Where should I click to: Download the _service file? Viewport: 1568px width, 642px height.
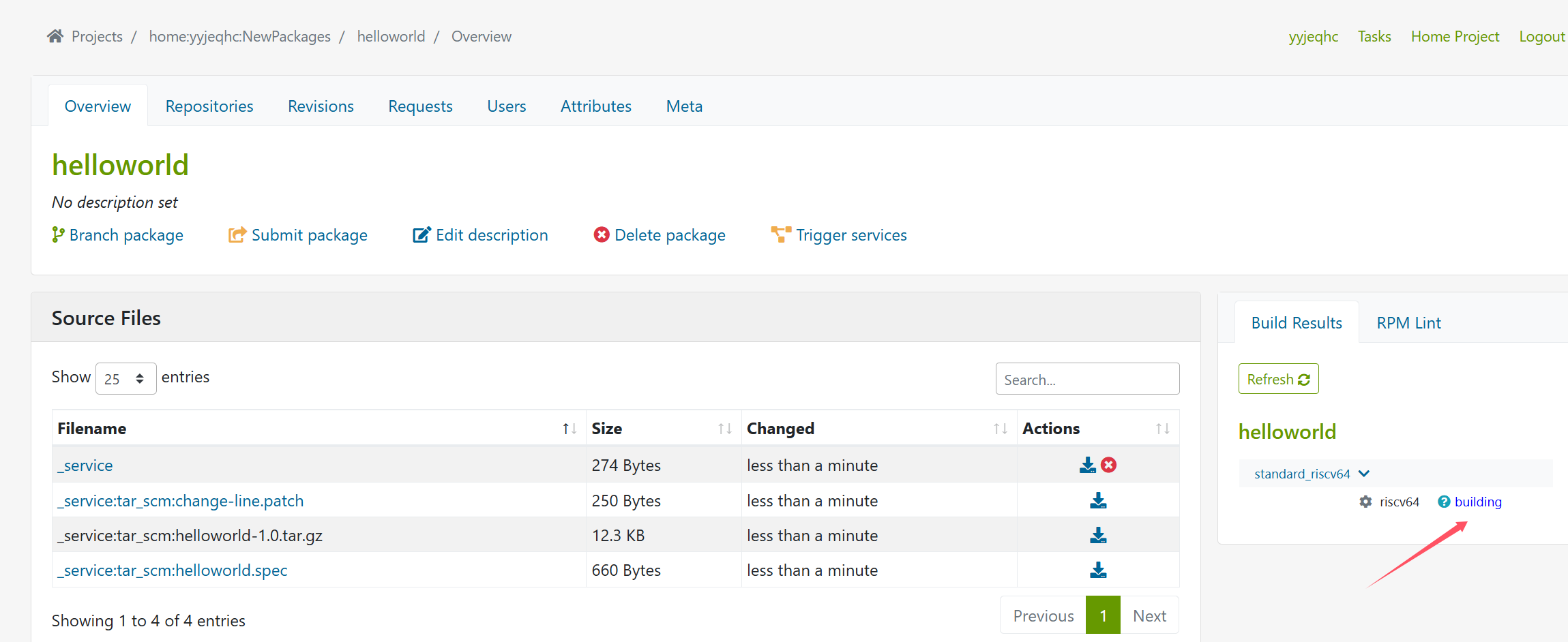(x=1087, y=465)
